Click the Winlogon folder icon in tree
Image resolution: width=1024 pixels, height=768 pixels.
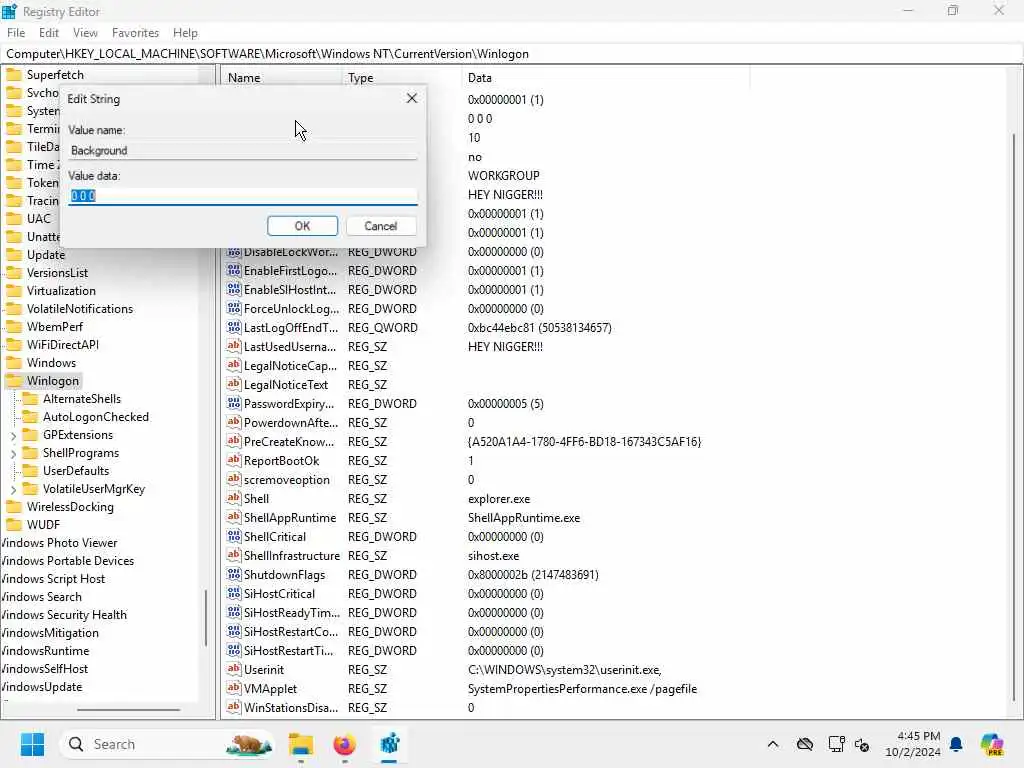[14, 381]
